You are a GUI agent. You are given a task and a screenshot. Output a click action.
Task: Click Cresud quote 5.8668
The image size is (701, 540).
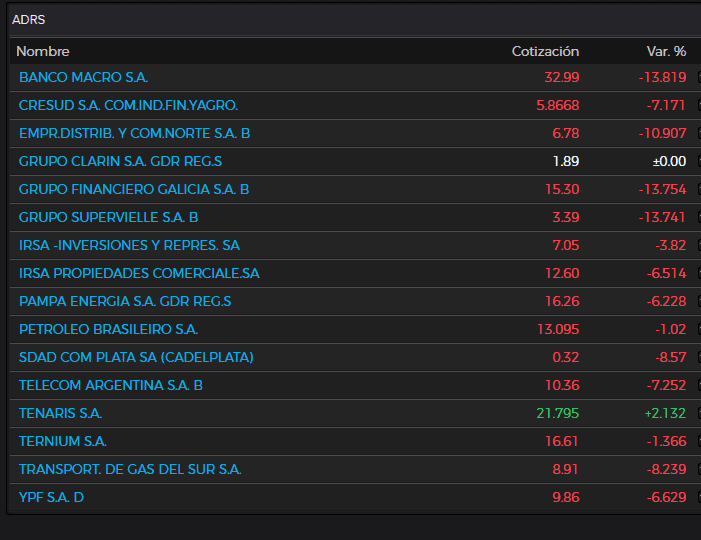pos(558,105)
